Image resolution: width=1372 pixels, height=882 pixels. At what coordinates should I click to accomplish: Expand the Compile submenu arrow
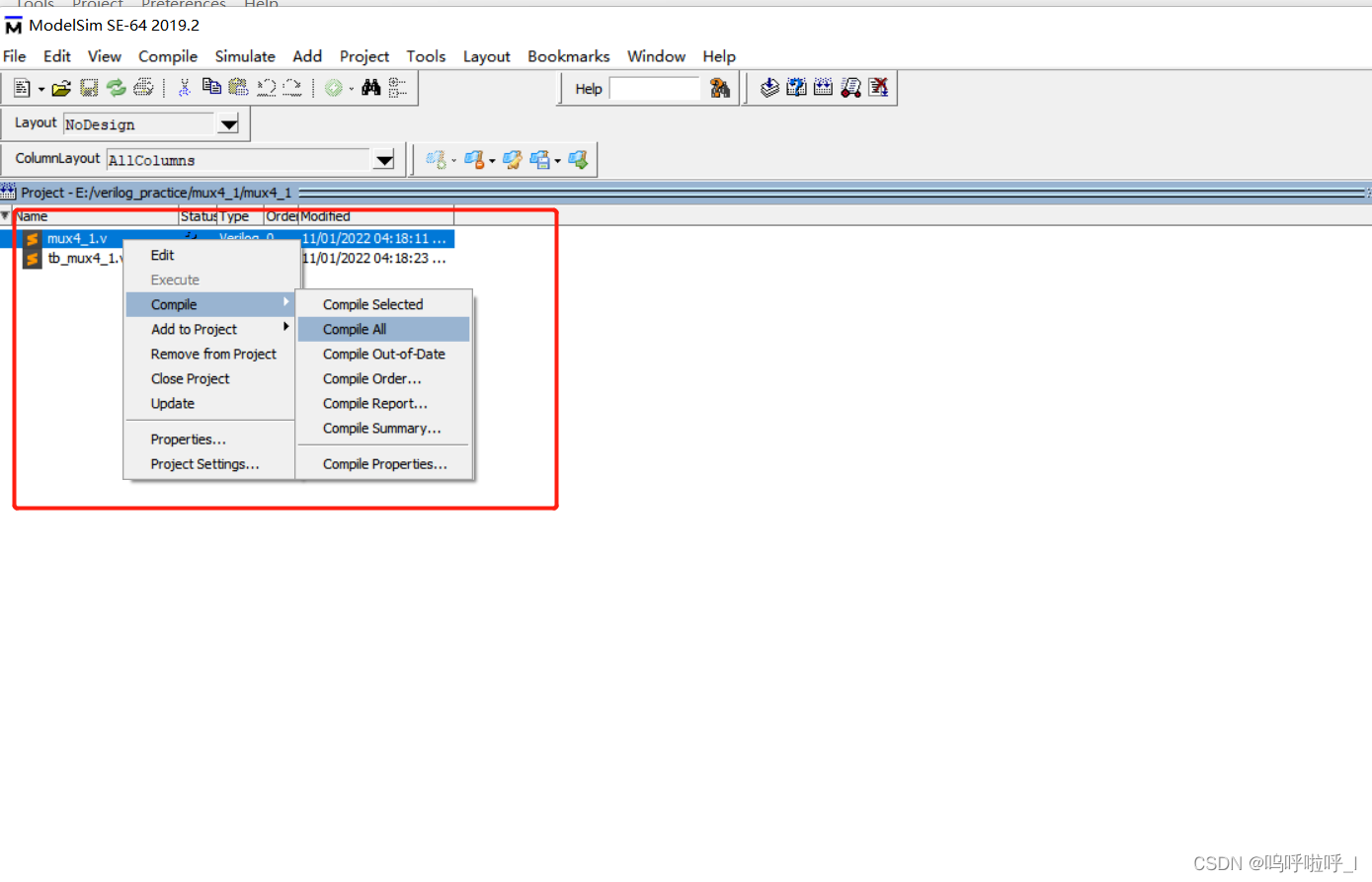[x=286, y=302]
